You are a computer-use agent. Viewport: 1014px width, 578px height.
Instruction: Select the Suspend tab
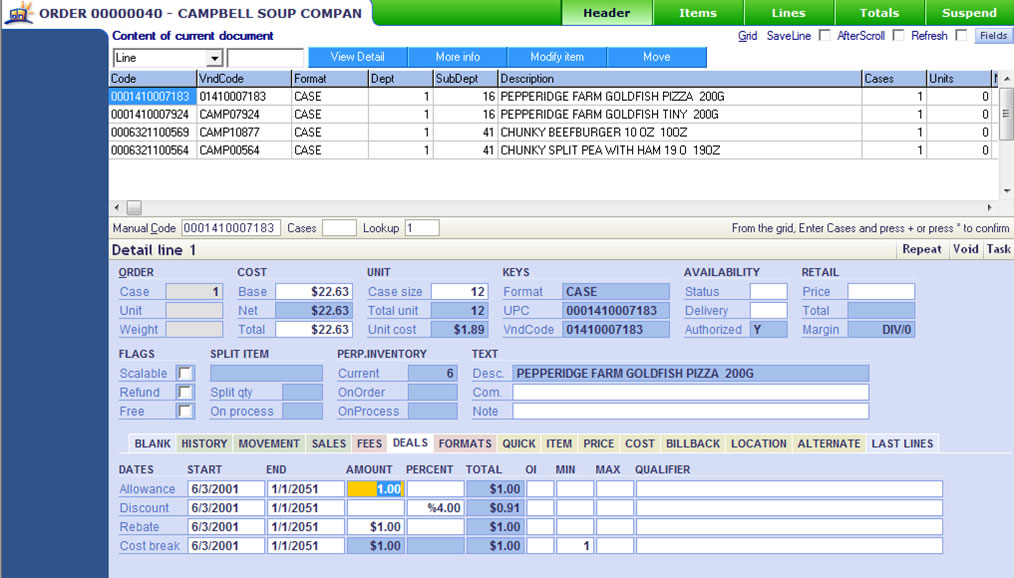(x=969, y=13)
